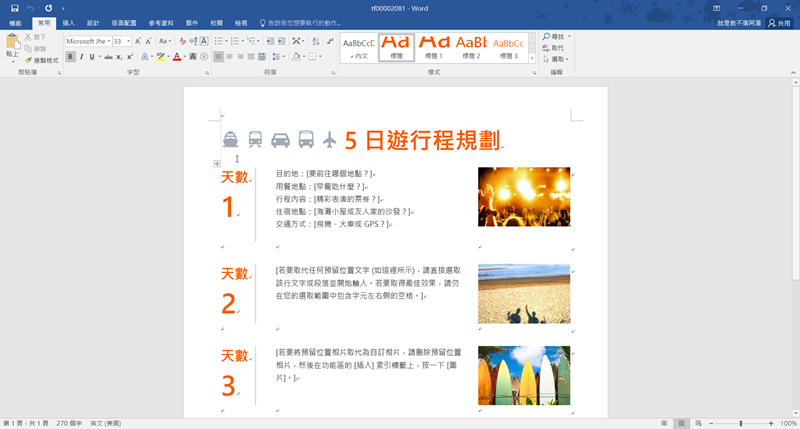Select the concert photo thumbnail for day 1
This screenshot has width=800, height=429.
pyautogui.click(x=524, y=196)
